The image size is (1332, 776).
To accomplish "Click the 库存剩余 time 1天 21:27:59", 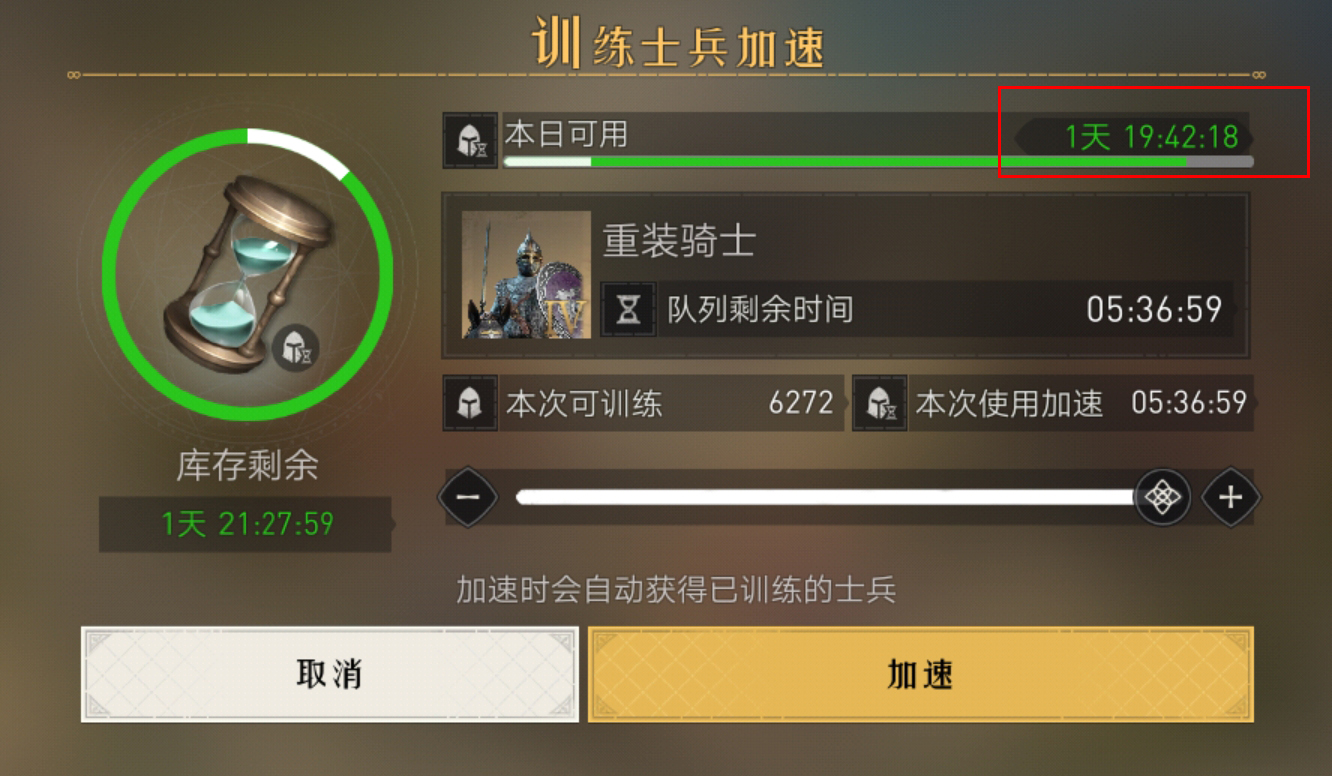I will click(247, 524).
